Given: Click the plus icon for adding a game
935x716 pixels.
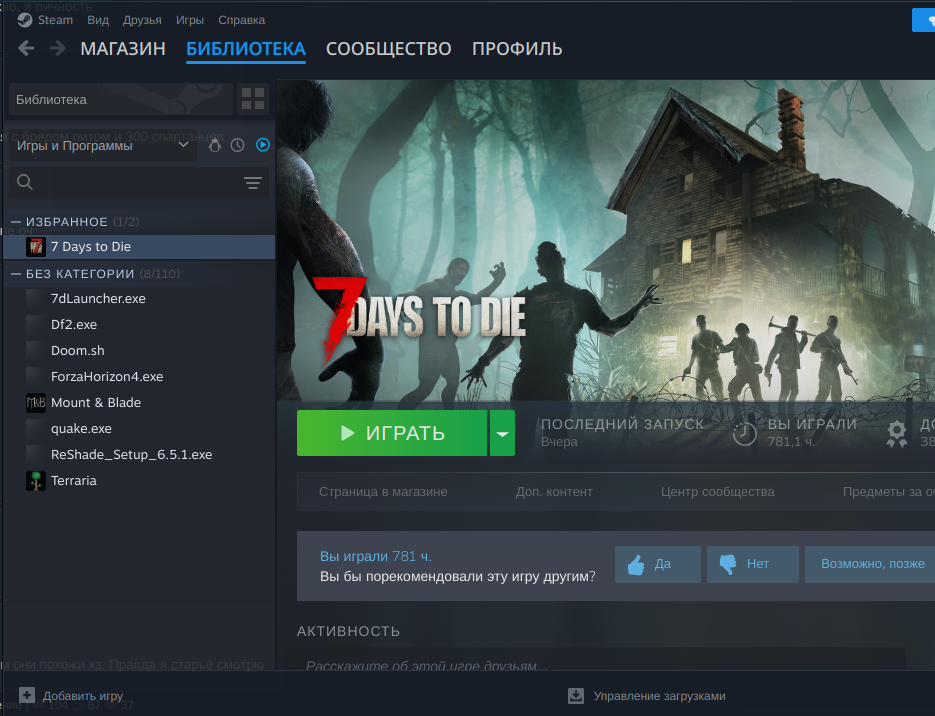Looking at the screenshot, I should pos(27,695).
